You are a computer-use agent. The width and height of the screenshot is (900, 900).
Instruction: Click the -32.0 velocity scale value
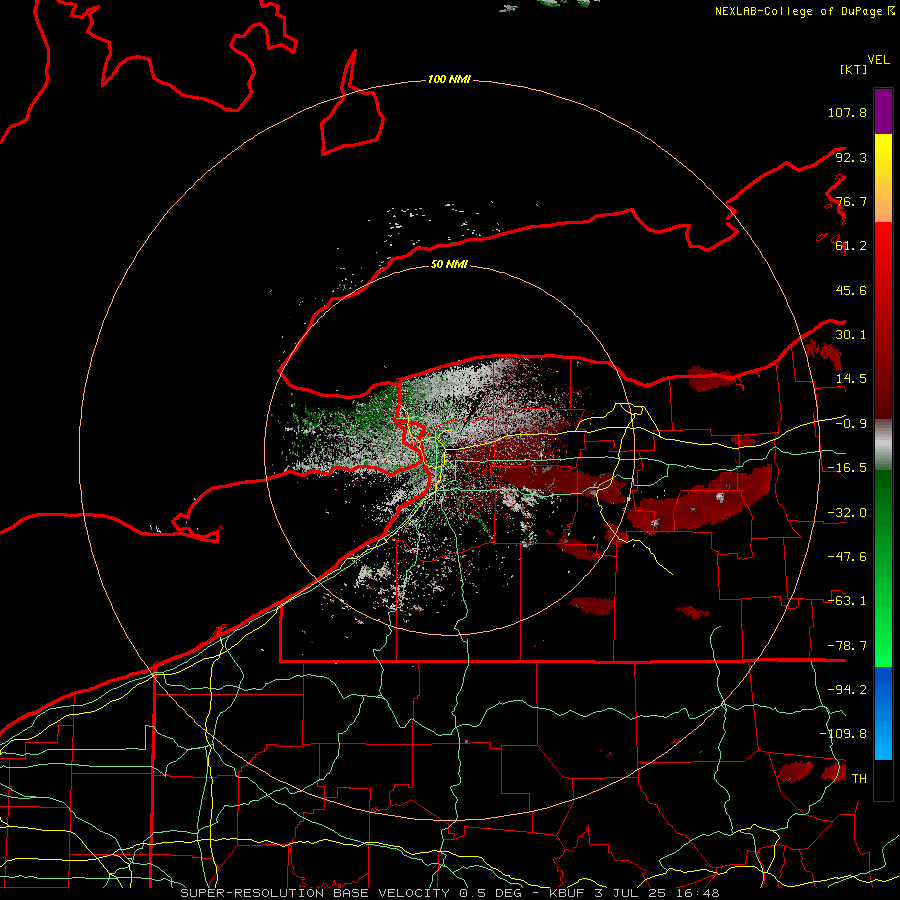click(847, 513)
